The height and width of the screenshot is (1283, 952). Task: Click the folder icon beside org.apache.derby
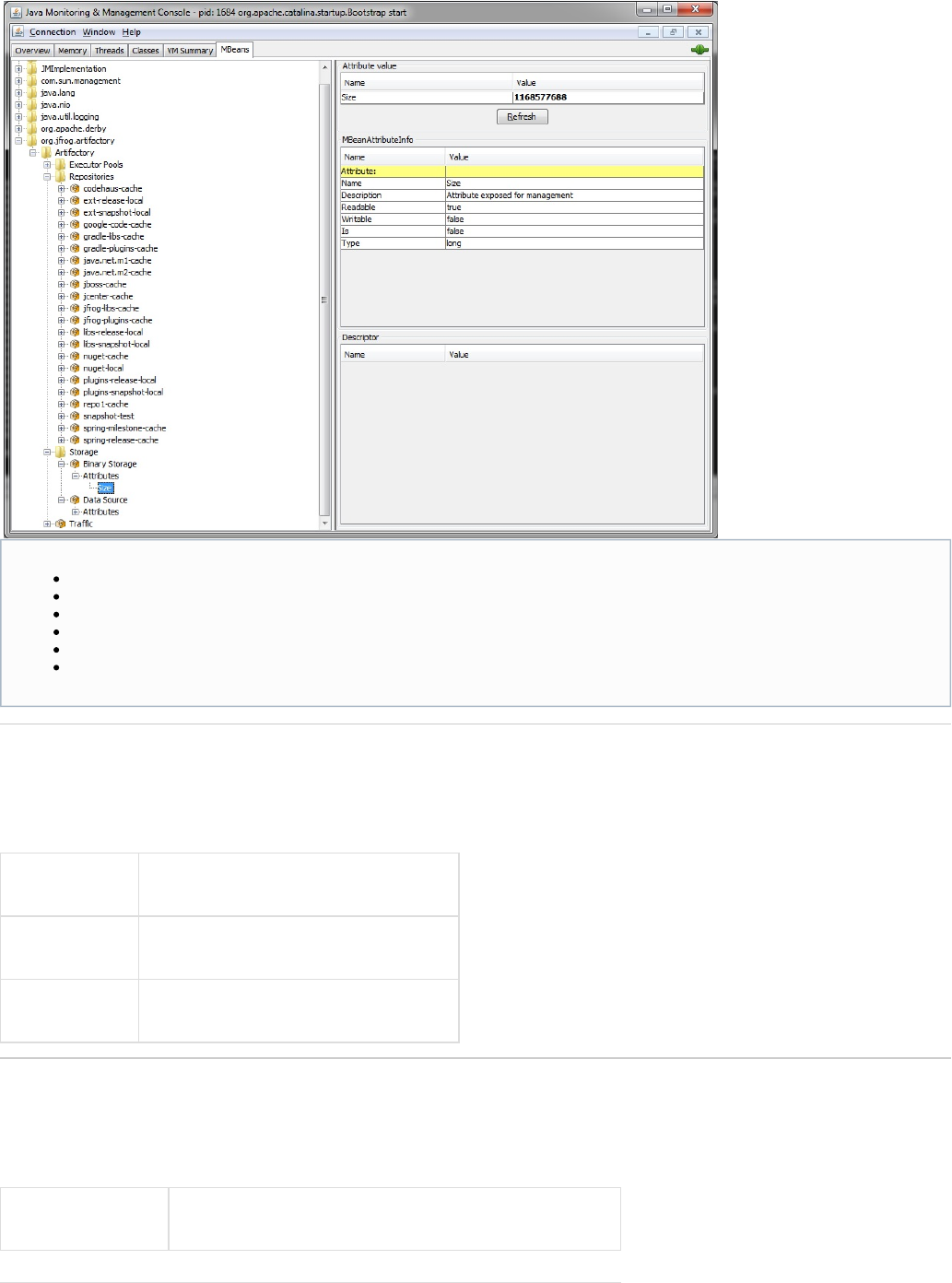(32, 128)
